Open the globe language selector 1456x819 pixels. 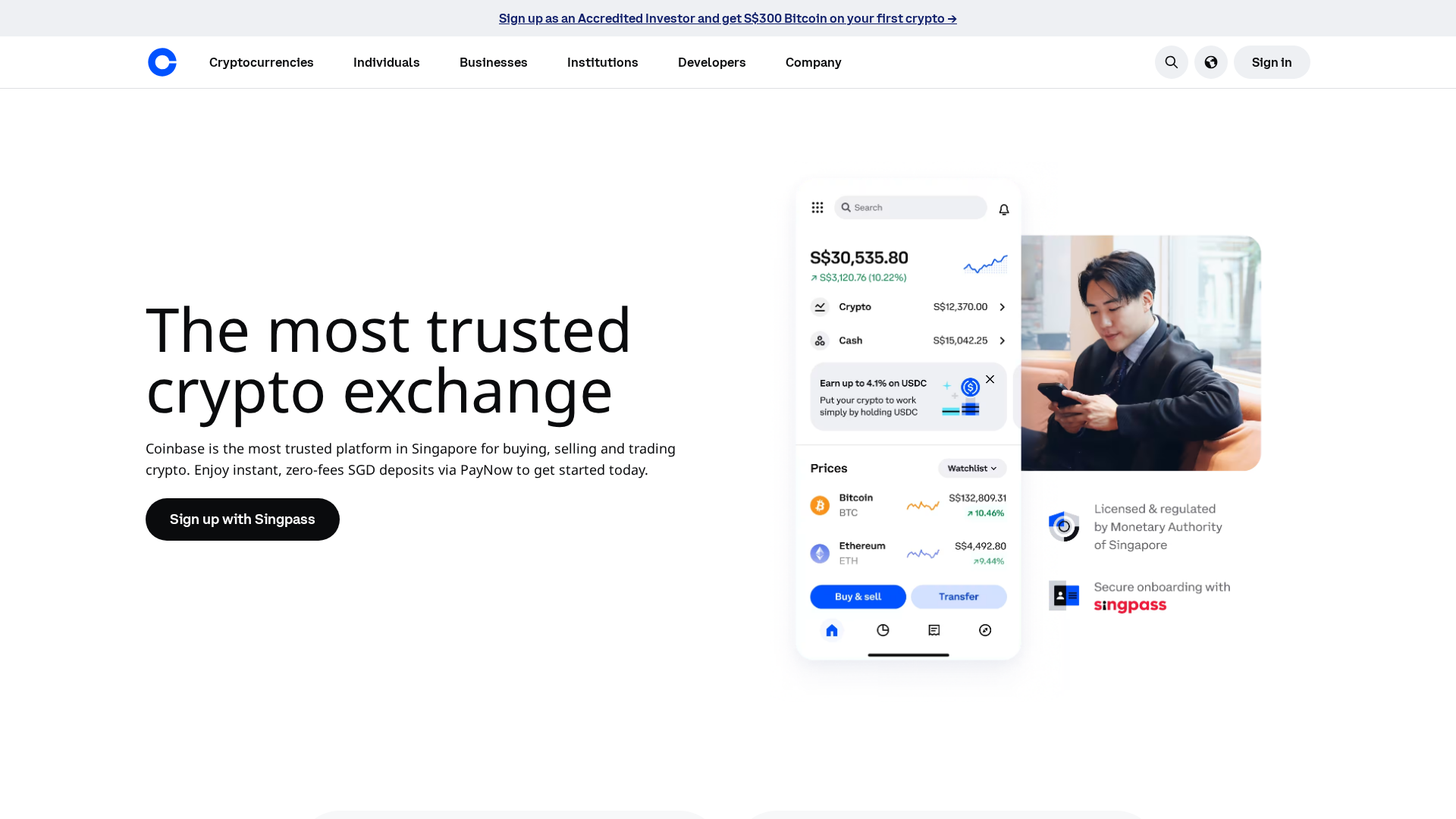click(1211, 62)
